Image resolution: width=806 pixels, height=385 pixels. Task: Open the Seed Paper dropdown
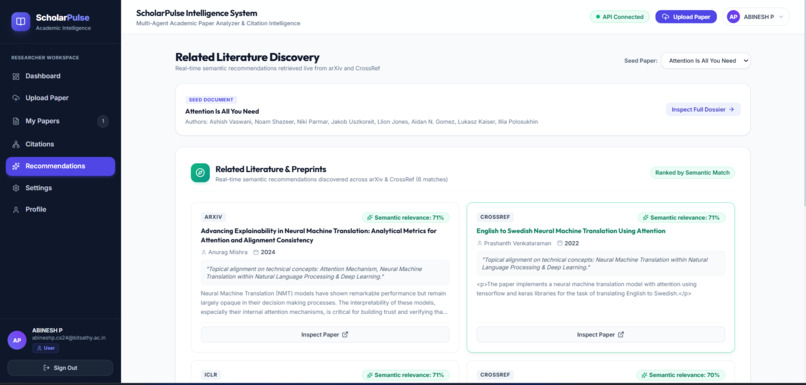[706, 61]
